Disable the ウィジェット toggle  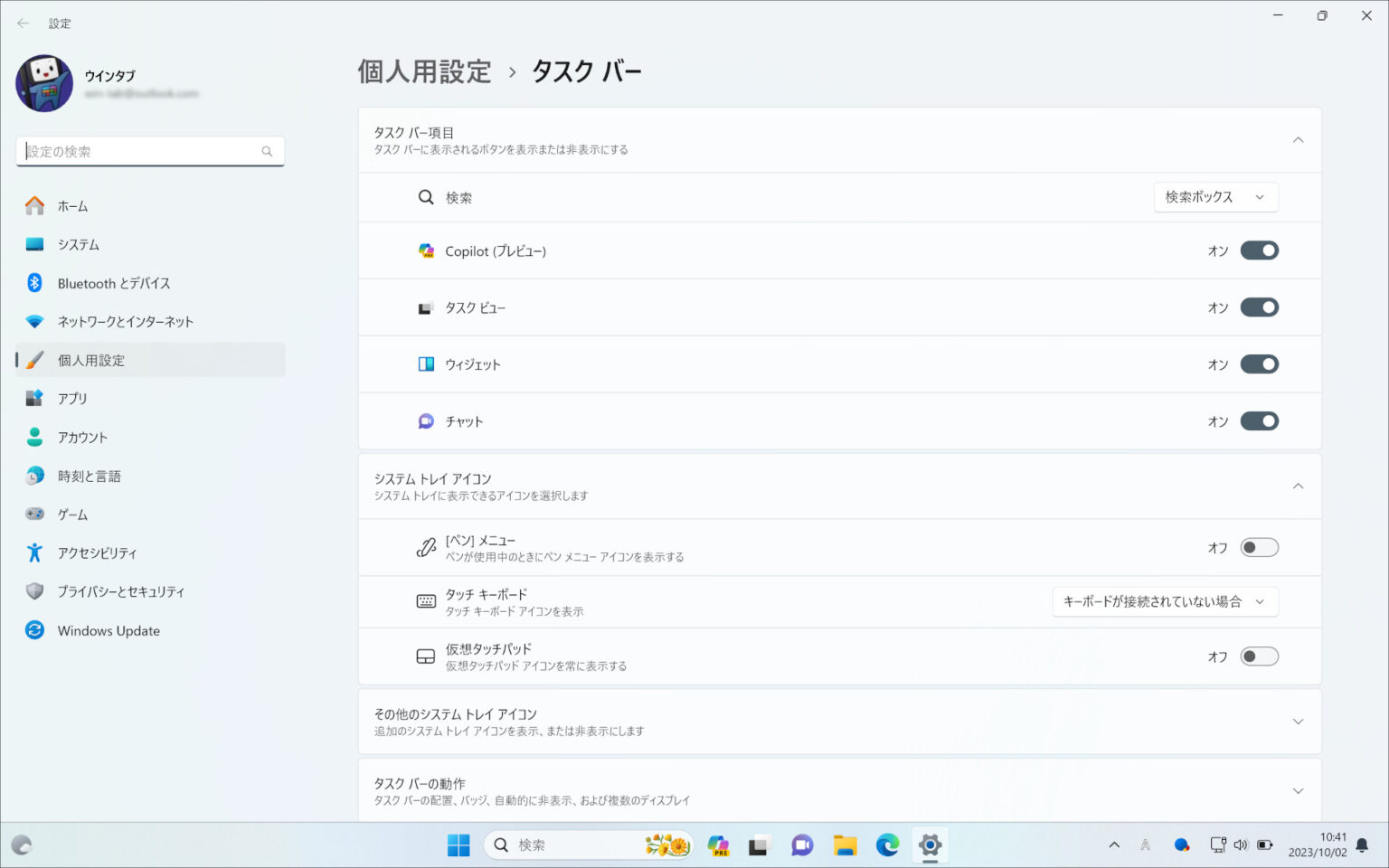pos(1259,364)
